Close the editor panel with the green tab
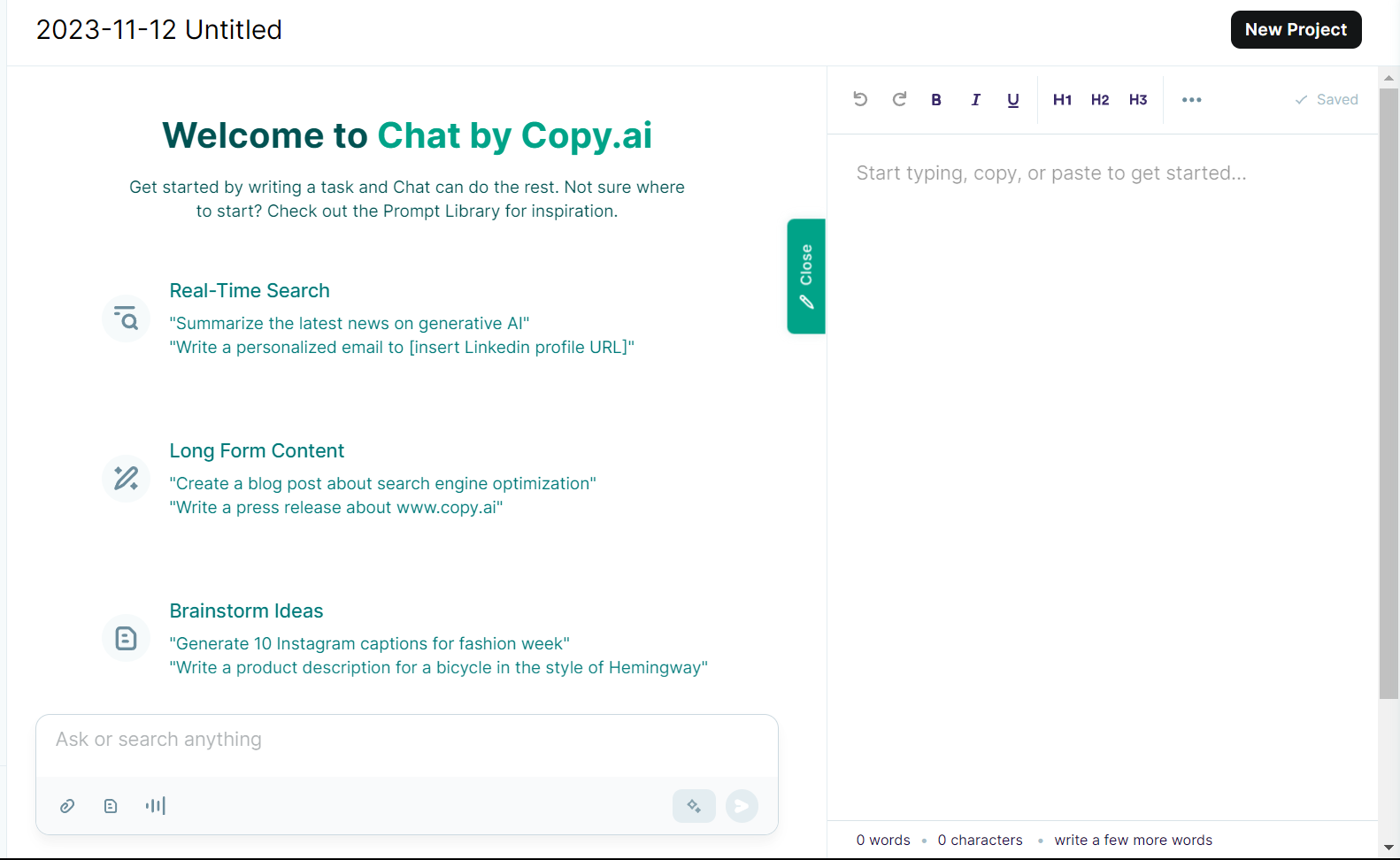Screen dimensions: 1400x860 pyautogui.click(x=806, y=276)
